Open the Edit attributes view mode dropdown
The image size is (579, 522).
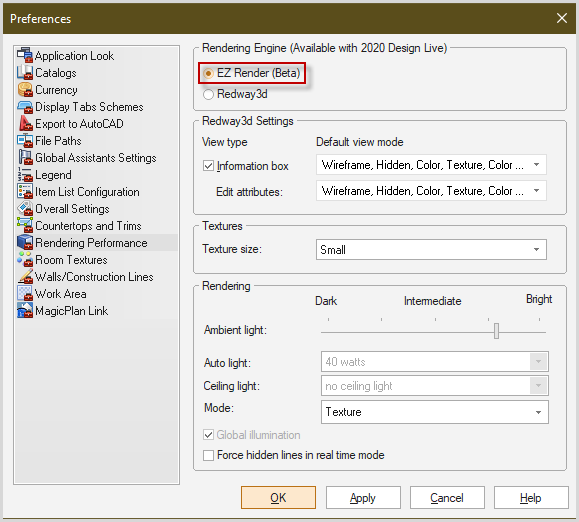tap(431, 191)
